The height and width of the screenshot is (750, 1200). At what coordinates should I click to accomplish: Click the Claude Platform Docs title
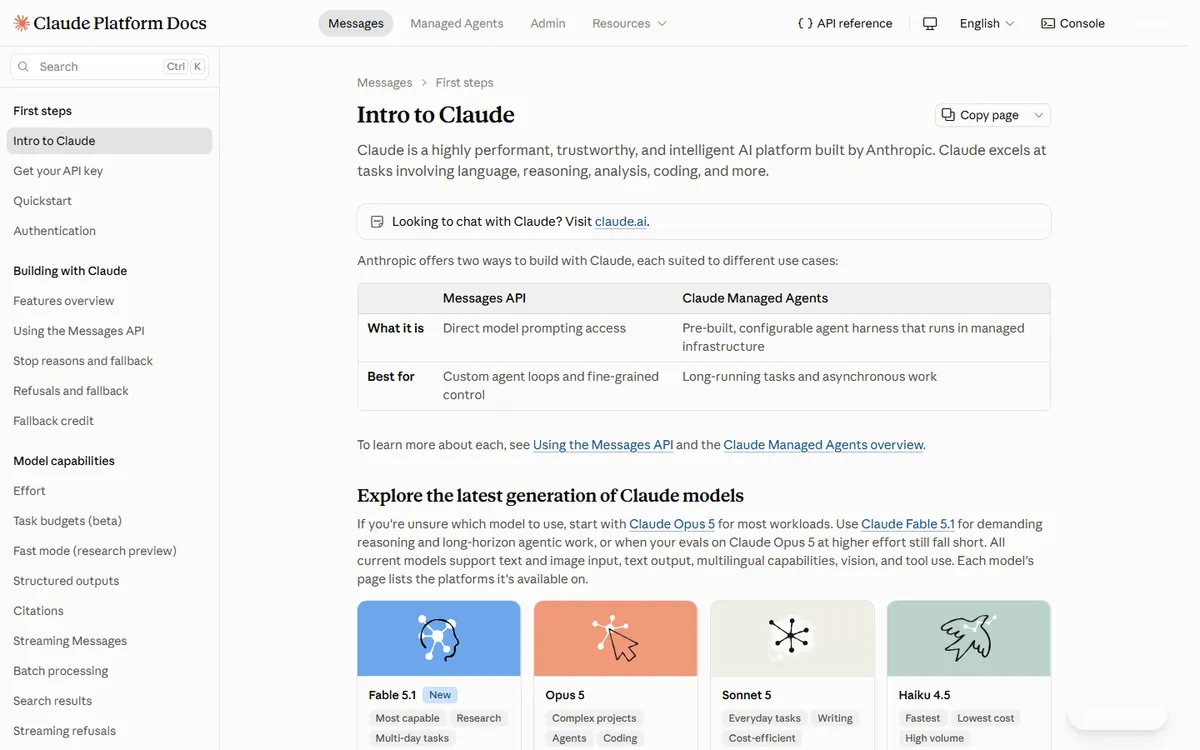tap(120, 23)
